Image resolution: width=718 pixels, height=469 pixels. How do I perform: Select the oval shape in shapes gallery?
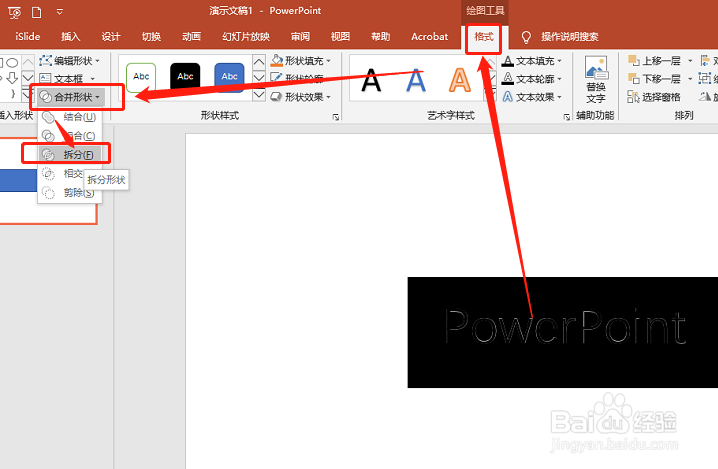(12, 62)
